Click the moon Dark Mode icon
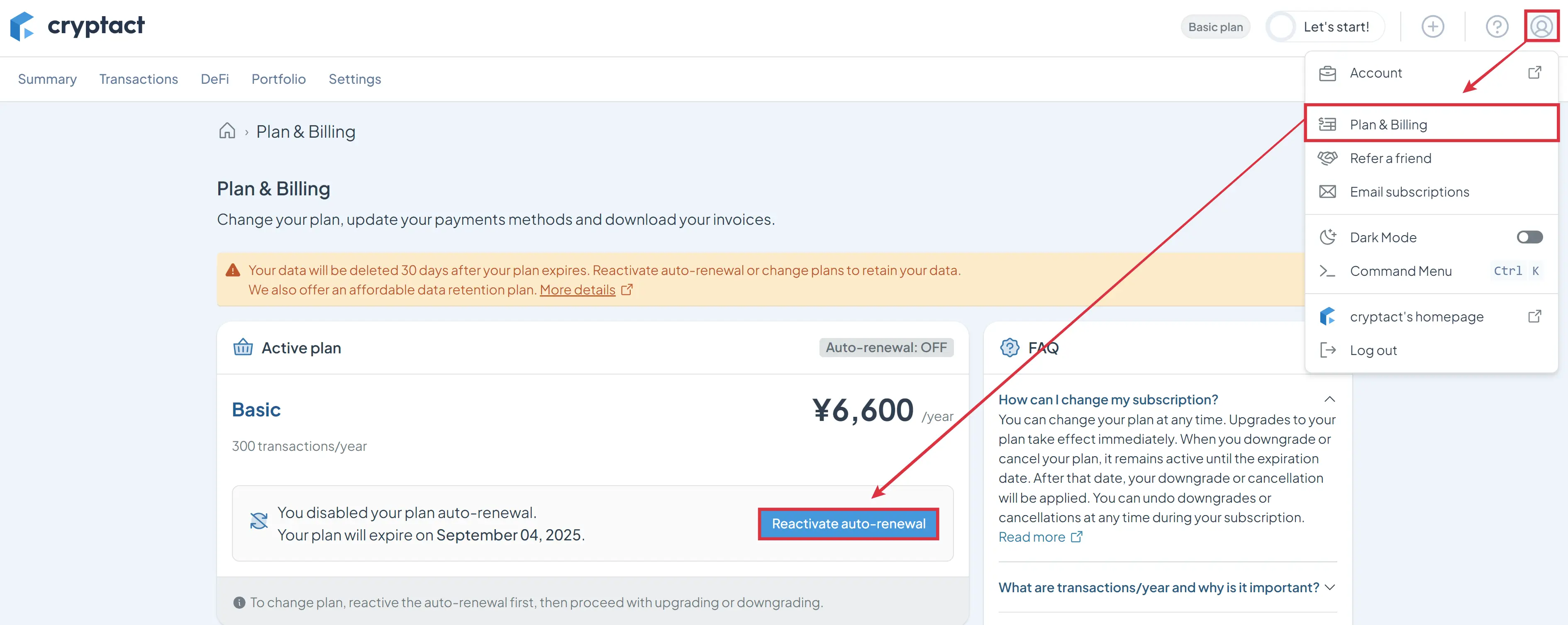The image size is (1568, 625). pos(1328,237)
